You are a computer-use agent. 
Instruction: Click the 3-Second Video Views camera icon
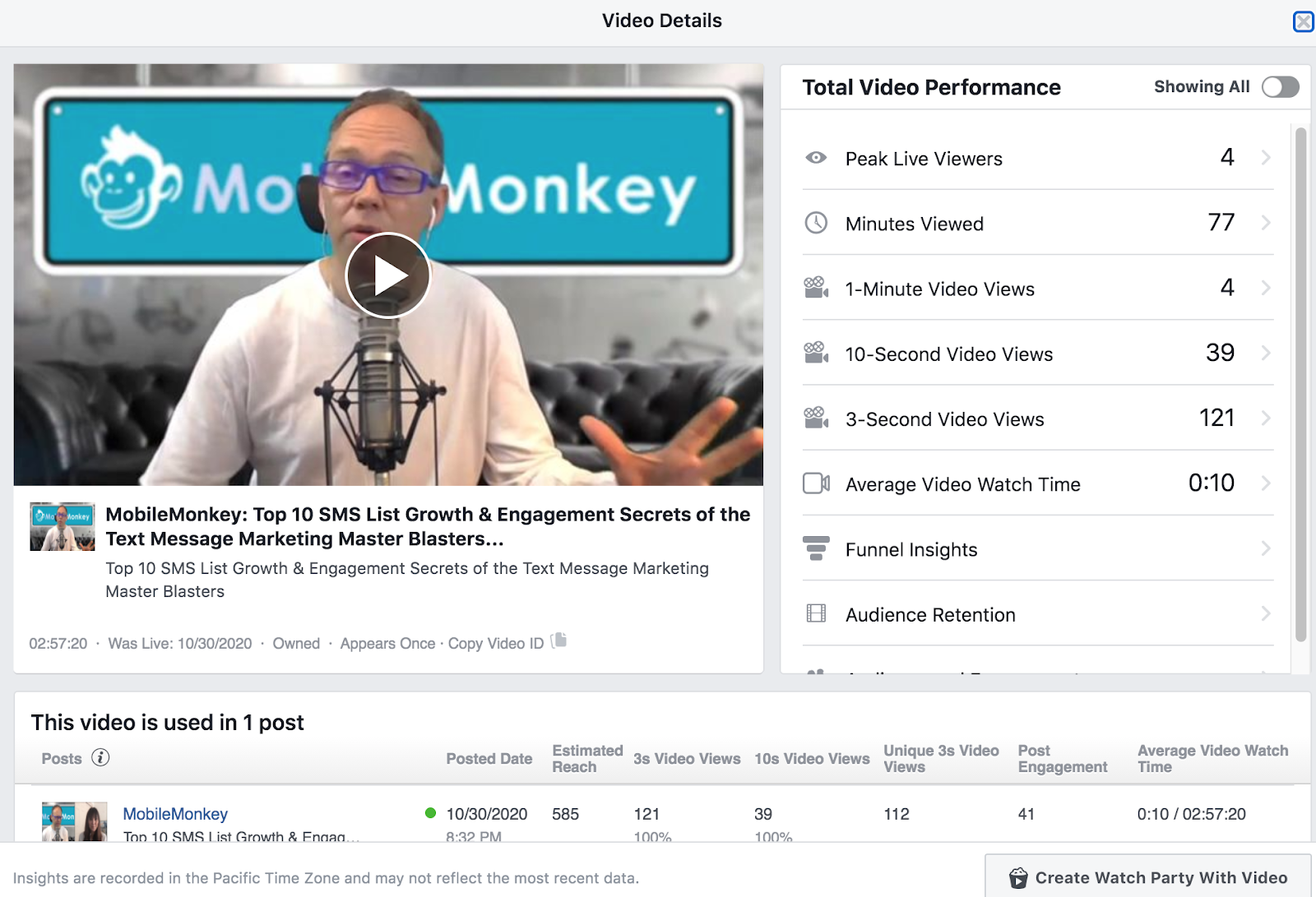pyautogui.click(x=816, y=418)
